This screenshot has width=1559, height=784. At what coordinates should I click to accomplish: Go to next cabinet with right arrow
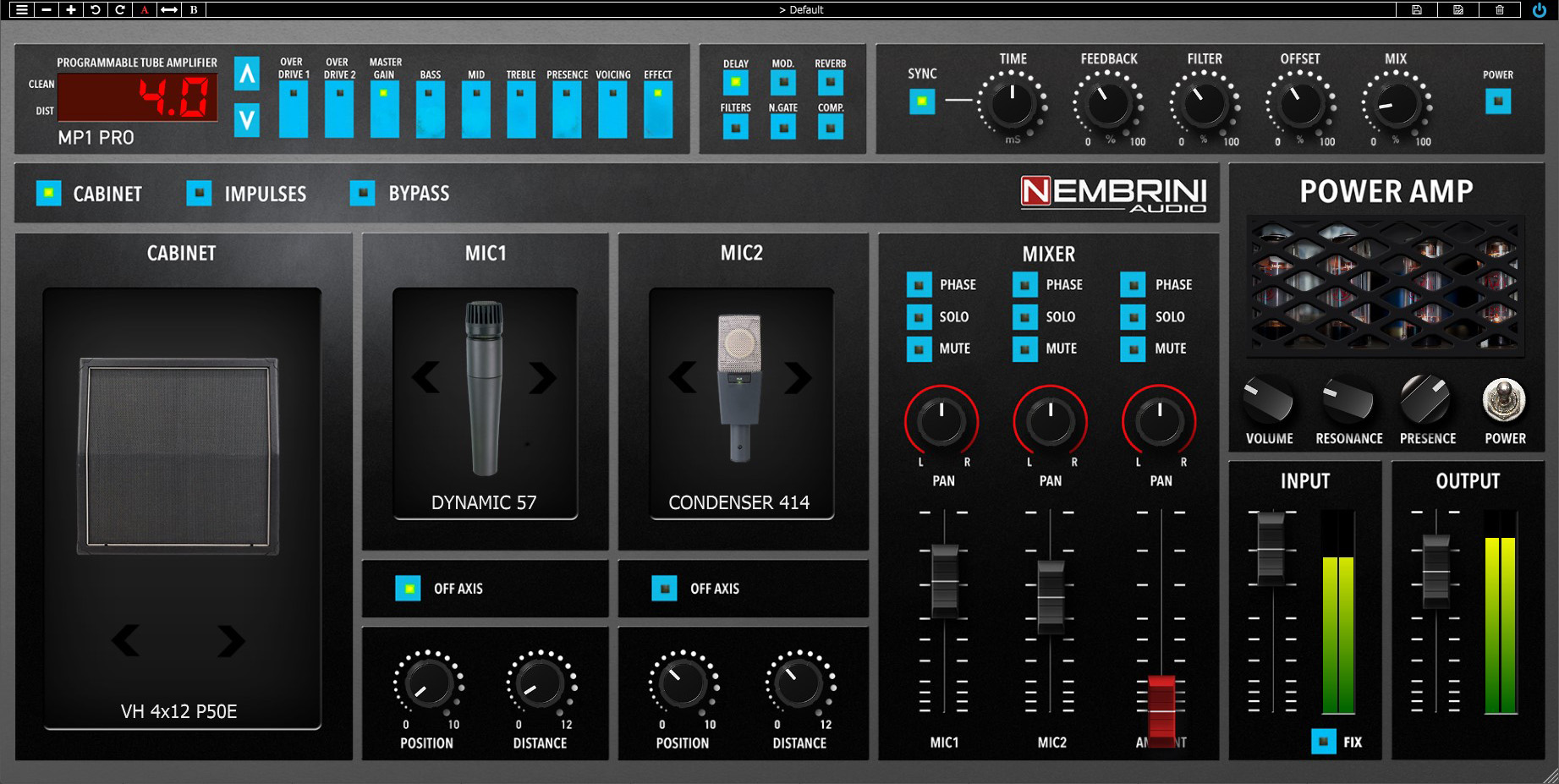click(231, 641)
